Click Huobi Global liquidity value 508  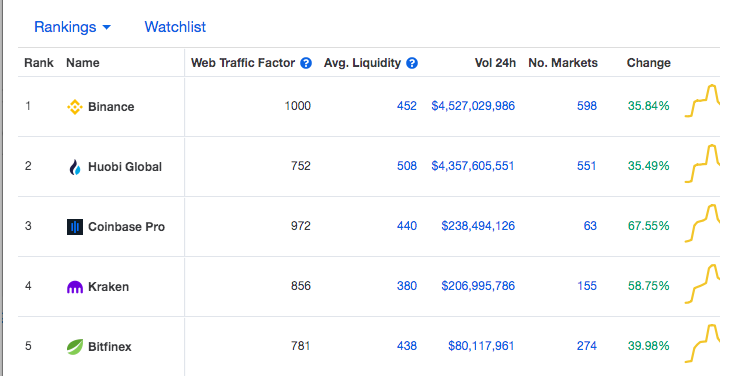[406, 166]
